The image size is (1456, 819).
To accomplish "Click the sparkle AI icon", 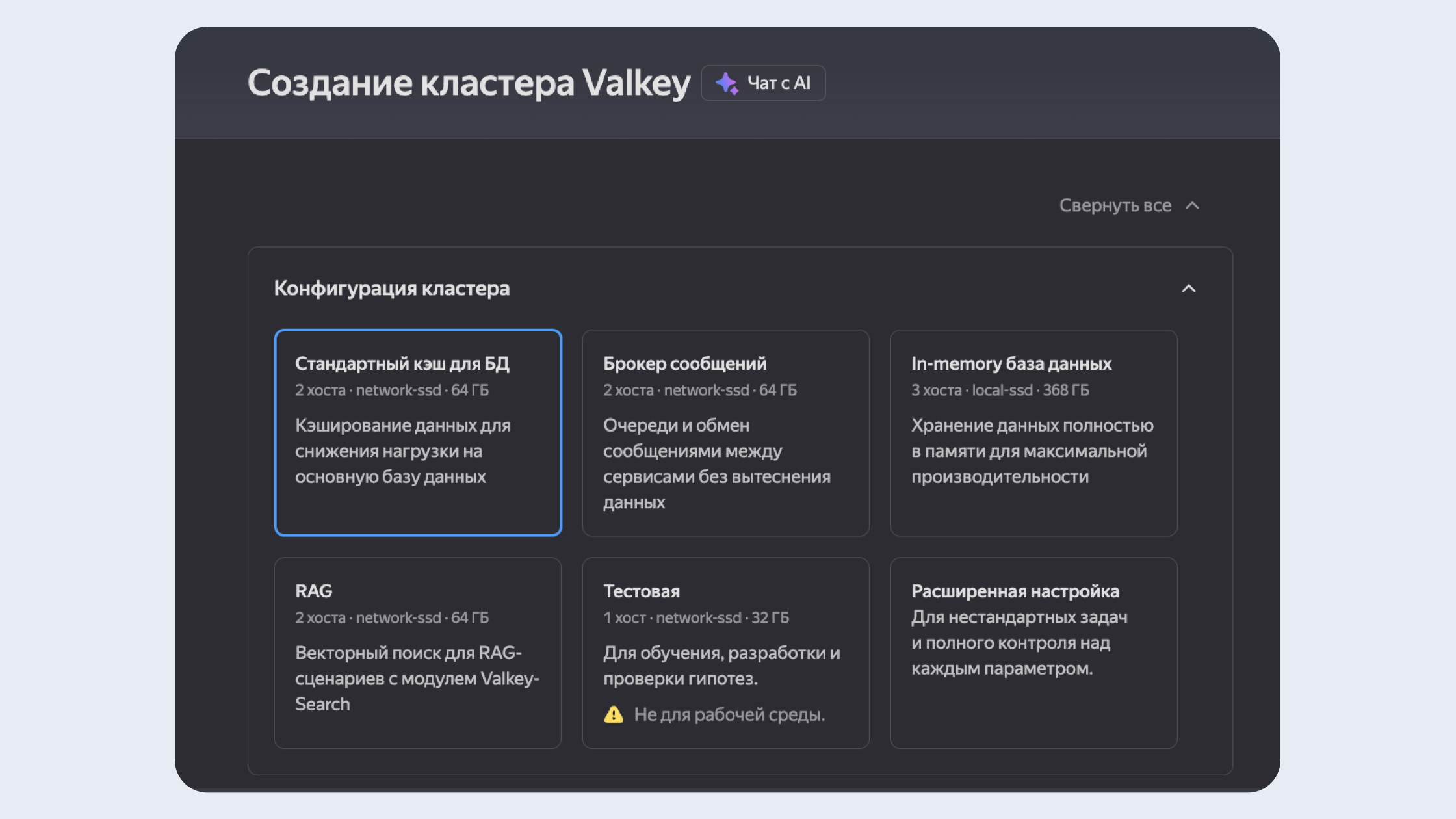I will (727, 83).
